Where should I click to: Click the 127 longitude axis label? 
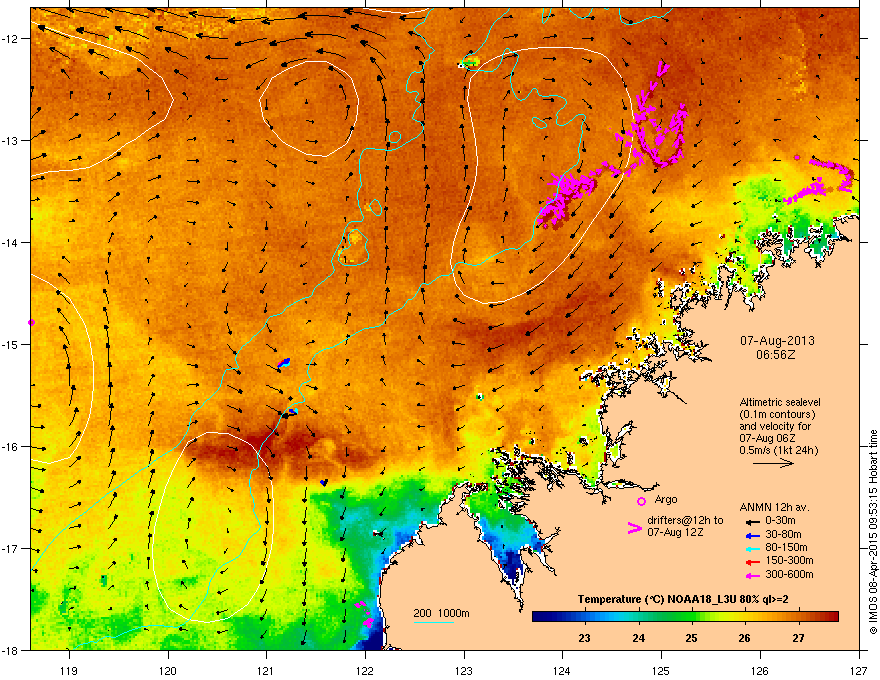coord(859,670)
